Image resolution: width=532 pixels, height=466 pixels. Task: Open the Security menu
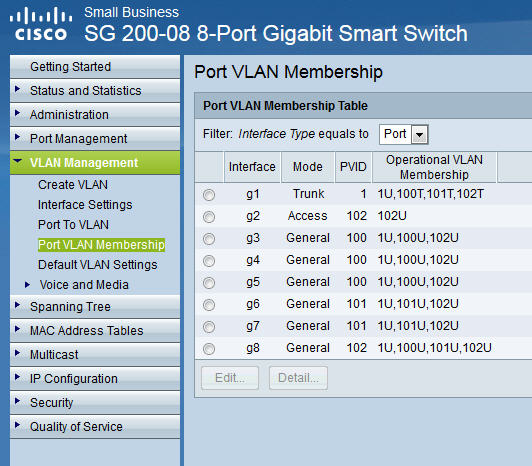click(95, 403)
